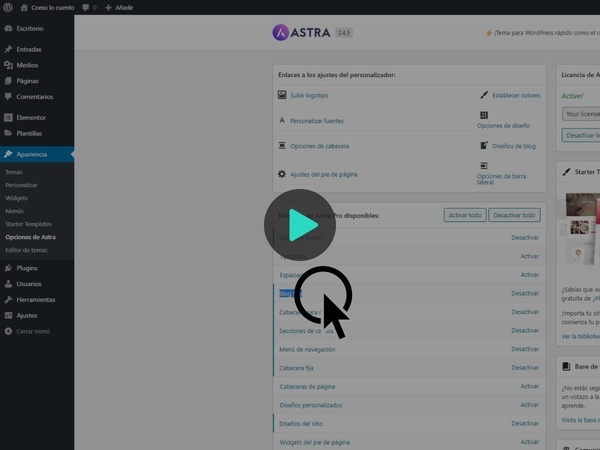Open Personalizar submenu item
This screenshot has width=600, height=450.
[x=21, y=185]
